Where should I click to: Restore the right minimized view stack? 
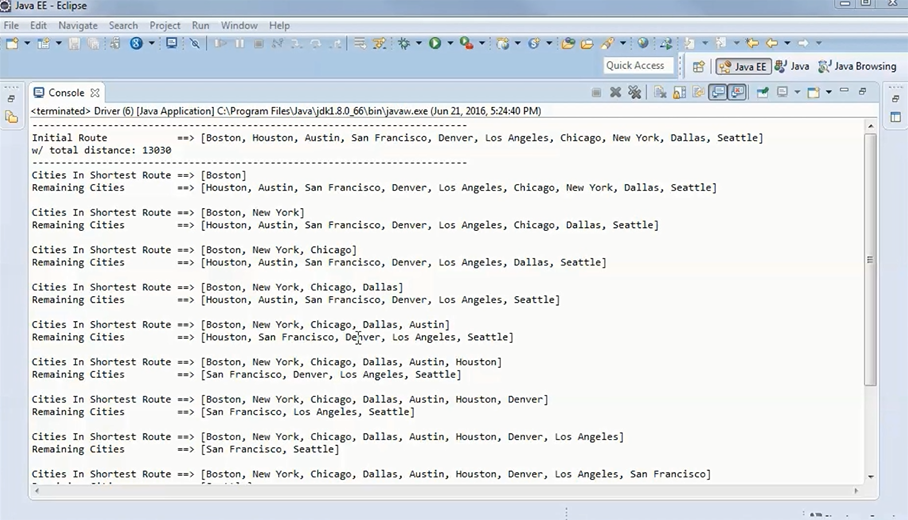895,98
